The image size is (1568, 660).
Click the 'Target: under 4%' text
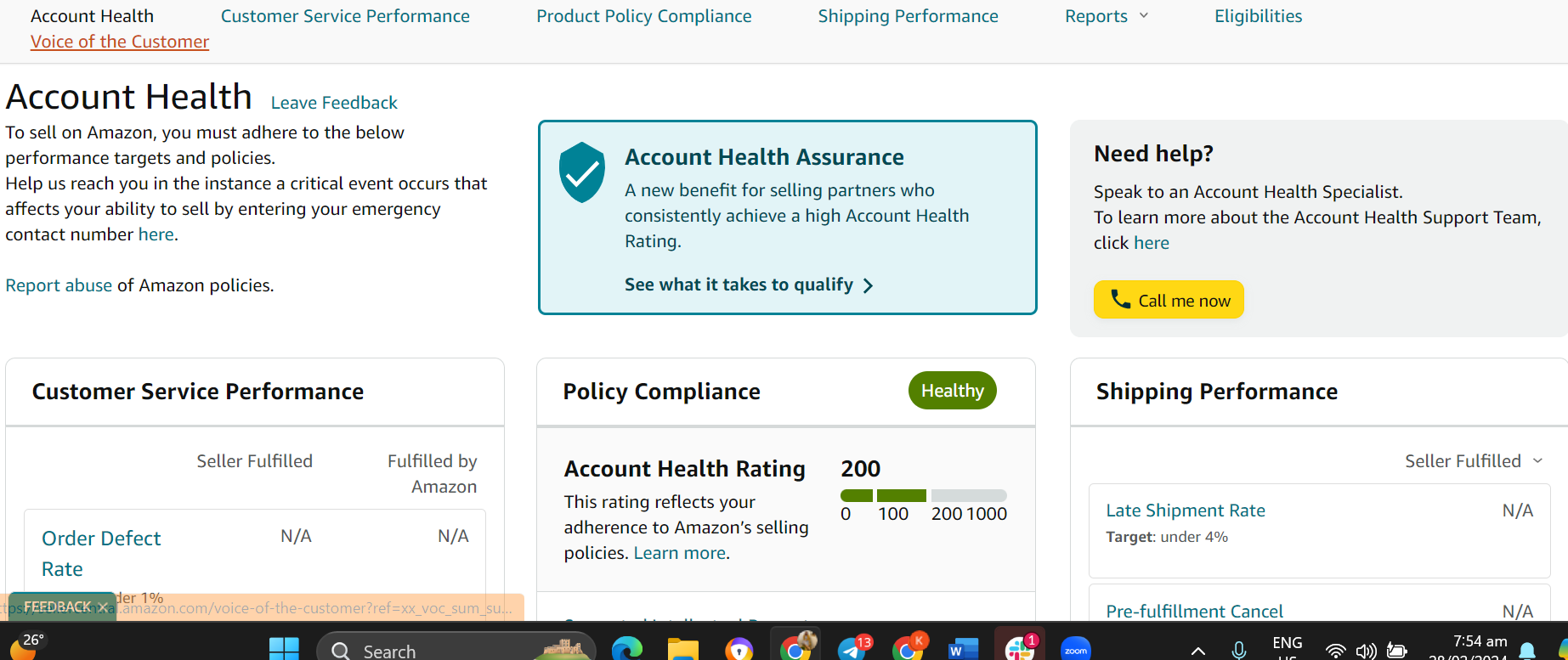point(1167,537)
